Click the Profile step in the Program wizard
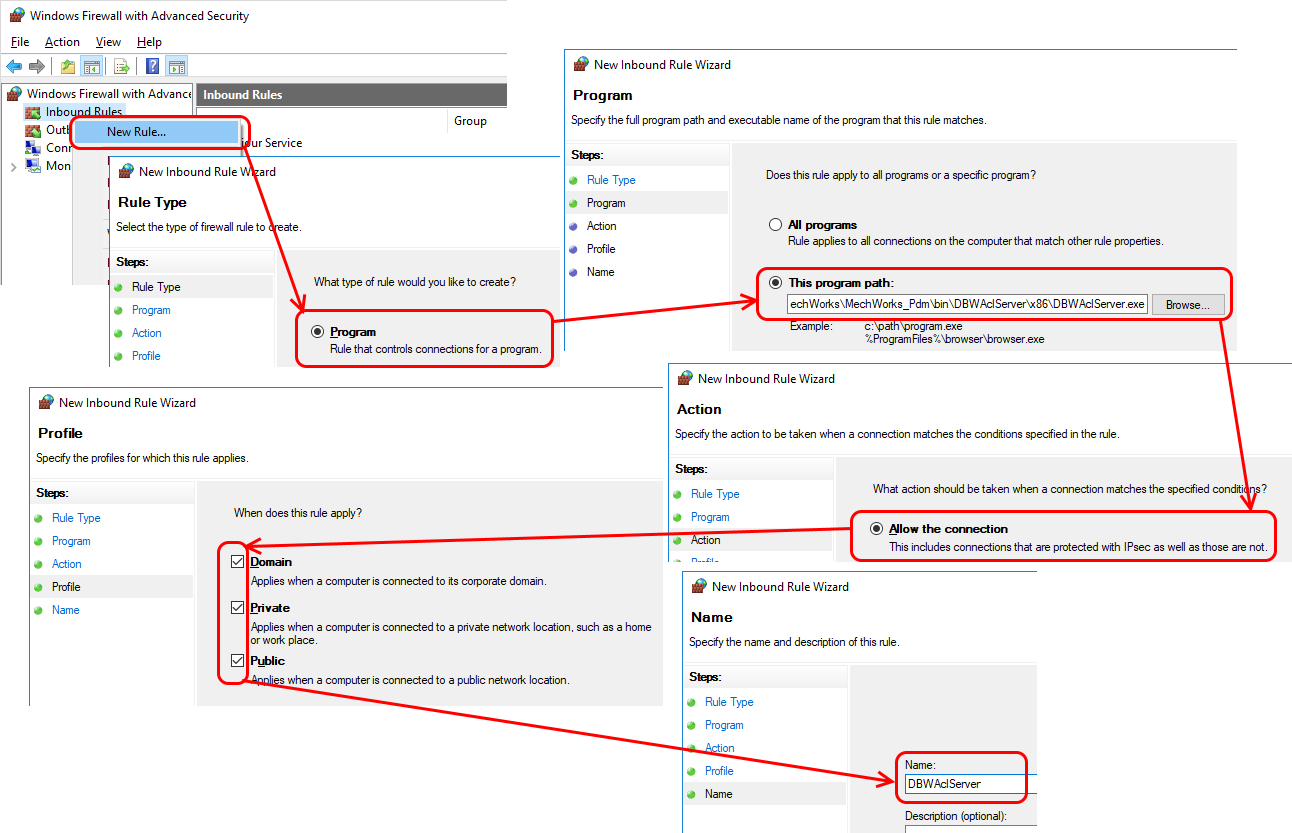Viewport: 1292px width, 833px height. [x=601, y=249]
